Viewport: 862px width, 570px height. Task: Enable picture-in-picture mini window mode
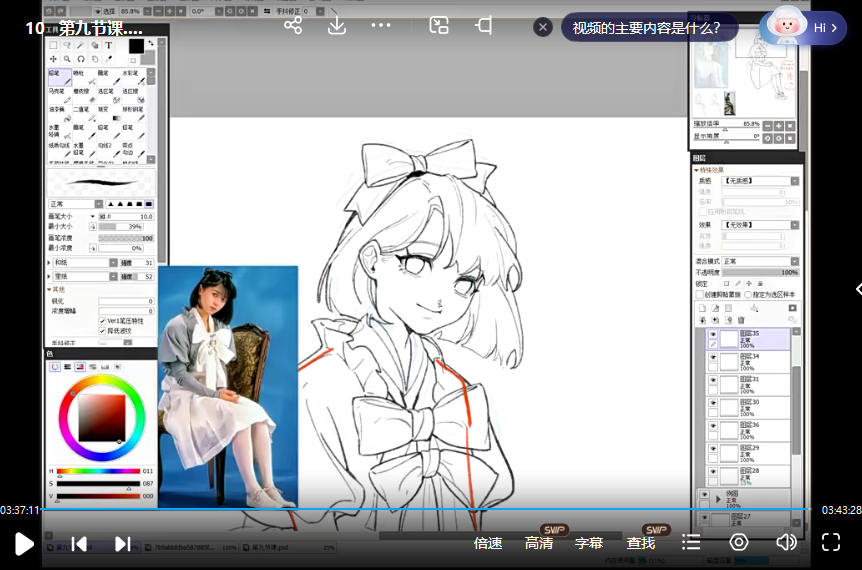click(439, 26)
